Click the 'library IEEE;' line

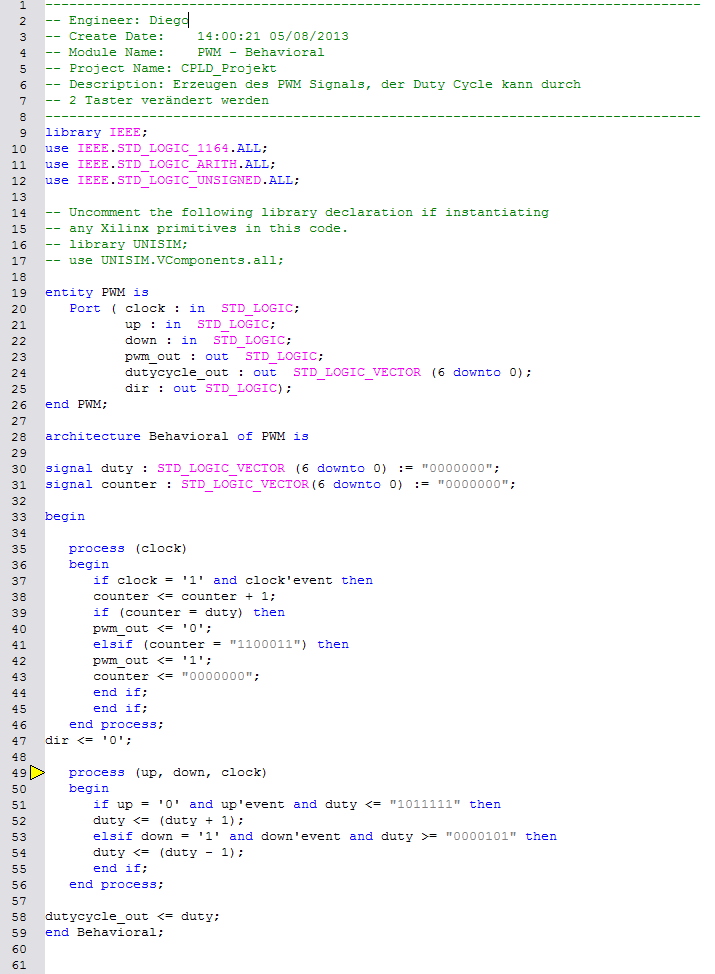coord(96,132)
